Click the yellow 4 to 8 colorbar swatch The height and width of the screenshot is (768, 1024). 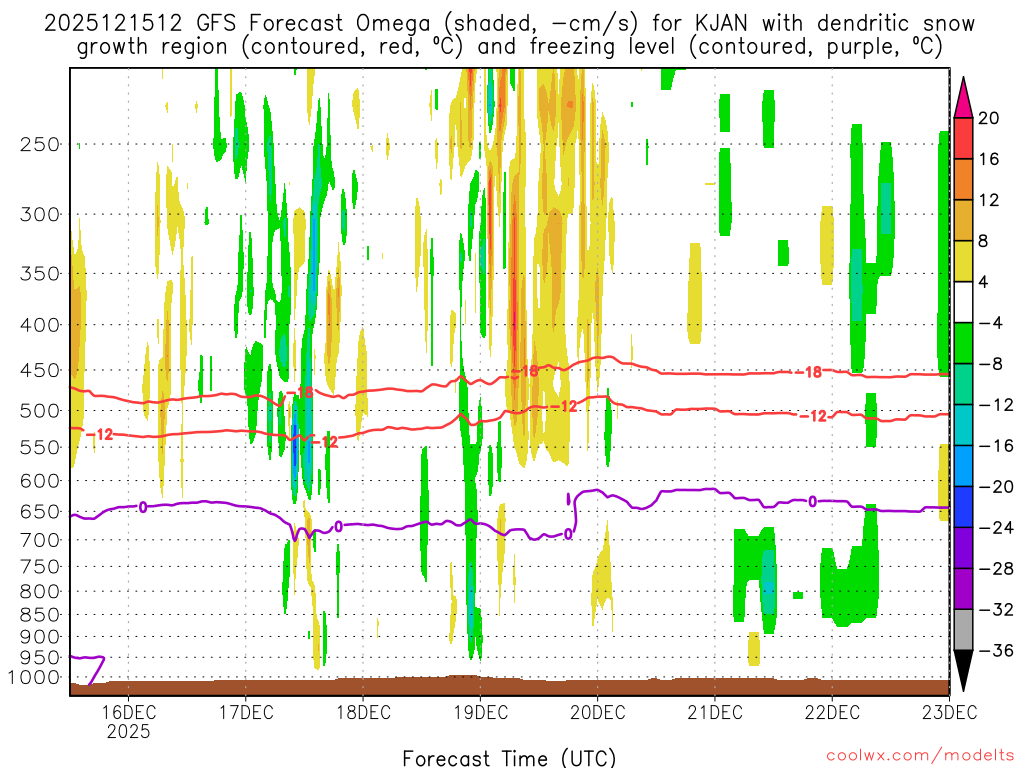963,261
